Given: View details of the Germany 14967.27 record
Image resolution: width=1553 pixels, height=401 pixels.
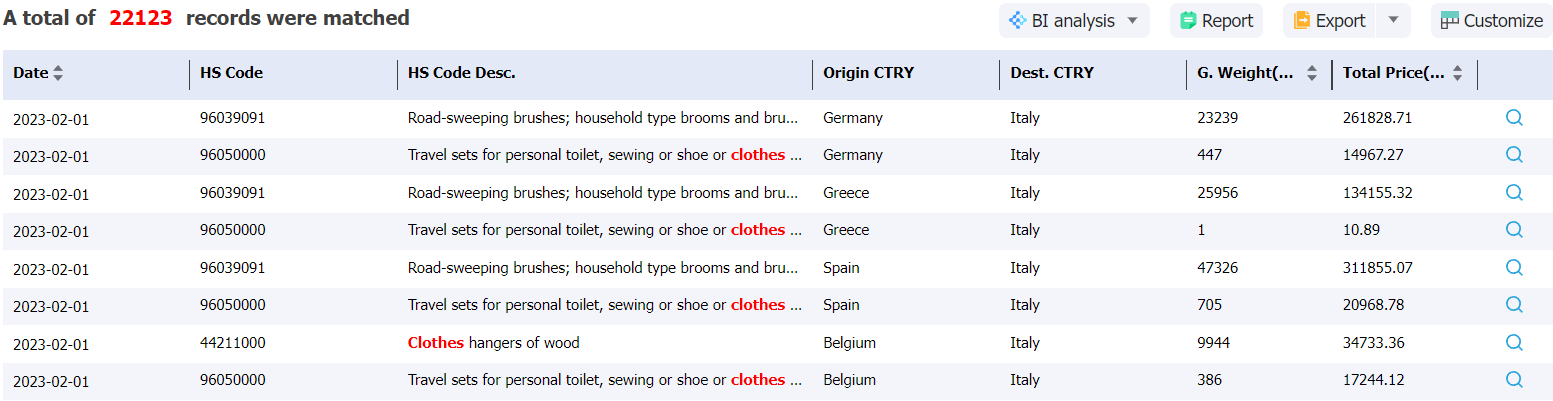Looking at the screenshot, I should point(1514,155).
